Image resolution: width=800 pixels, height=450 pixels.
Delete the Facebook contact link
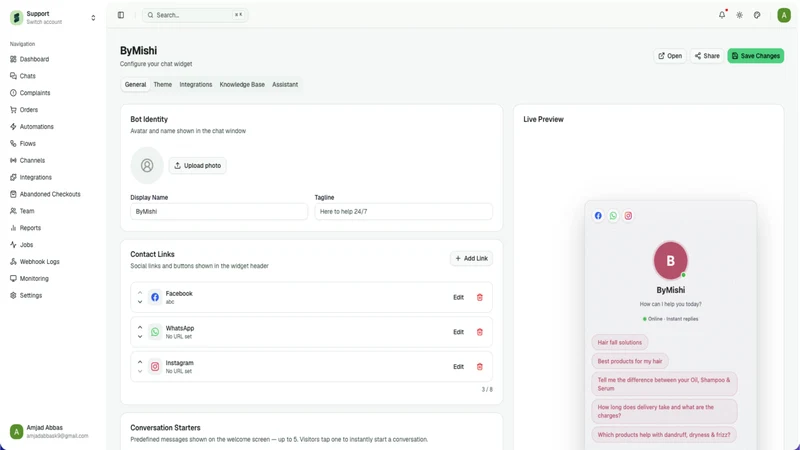[x=480, y=297]
